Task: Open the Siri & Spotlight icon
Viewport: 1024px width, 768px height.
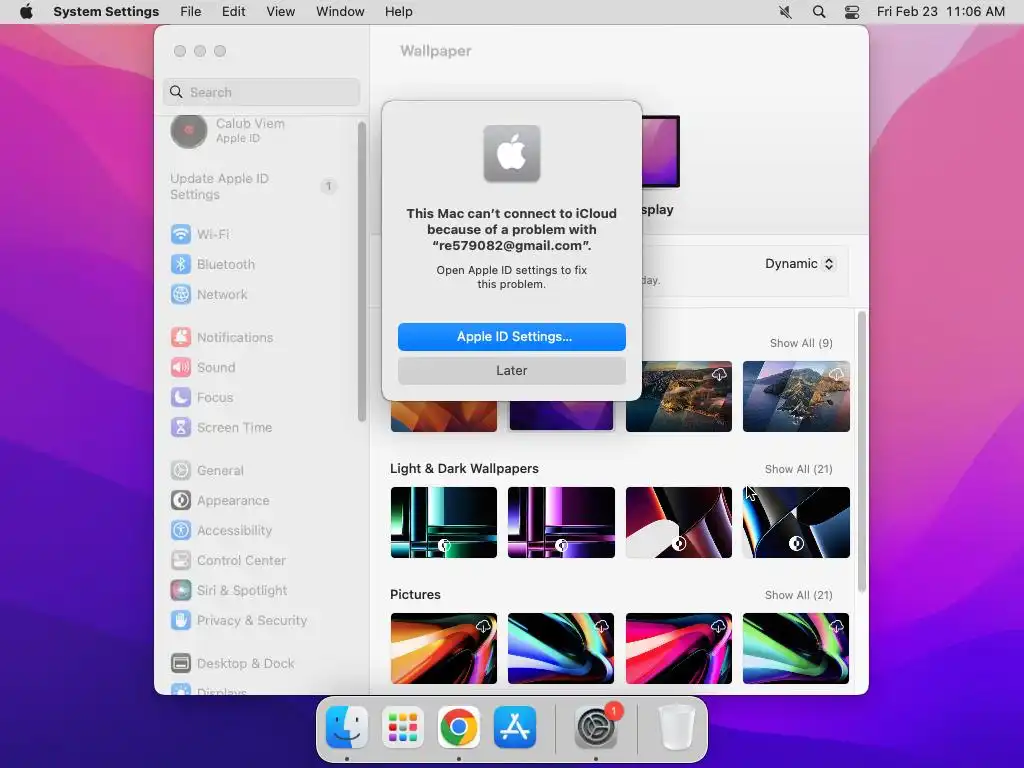Action: tap(181, 590)
